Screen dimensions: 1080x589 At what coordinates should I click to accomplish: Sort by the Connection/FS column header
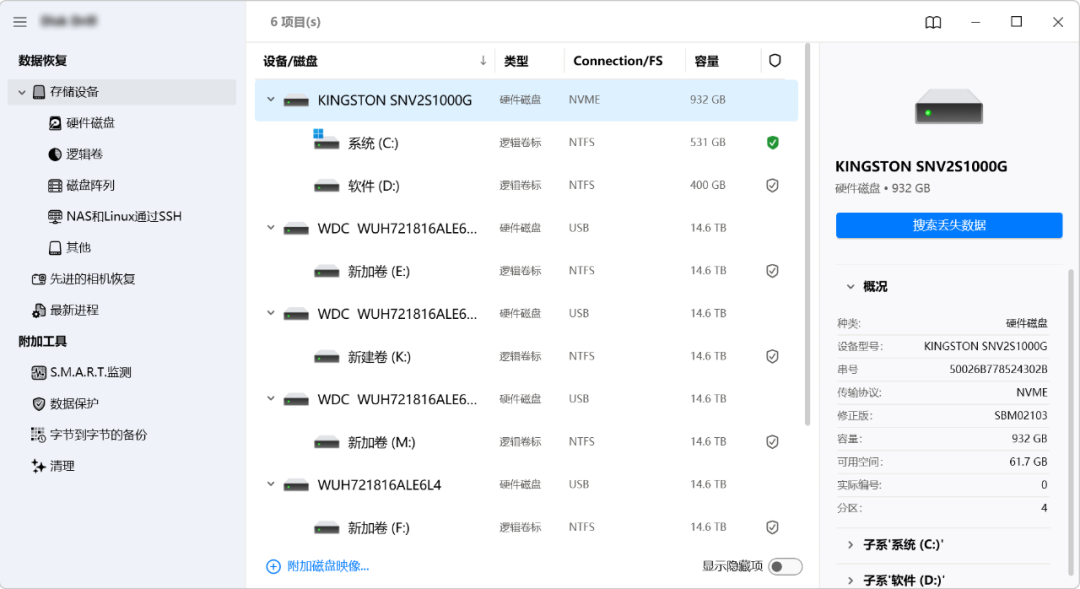click(618, 61)
